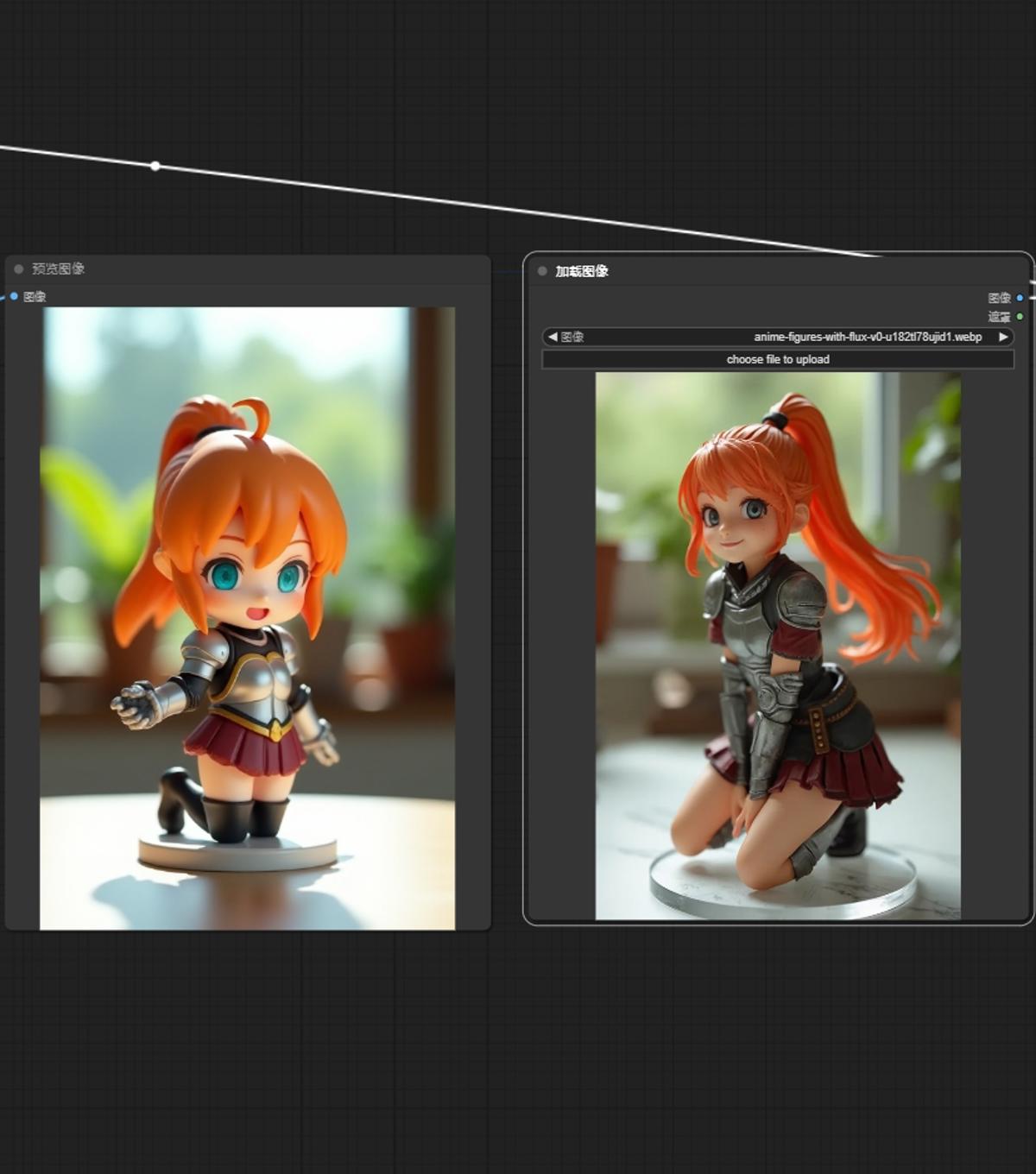Toggle collapse dot on 预览图像 node title

(19, 268)
